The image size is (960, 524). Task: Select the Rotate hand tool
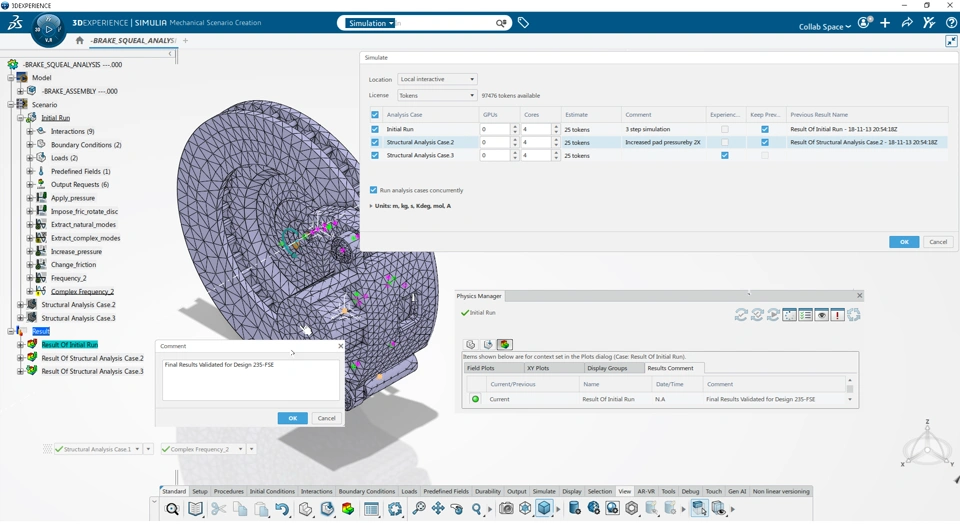tap(457, 508)
